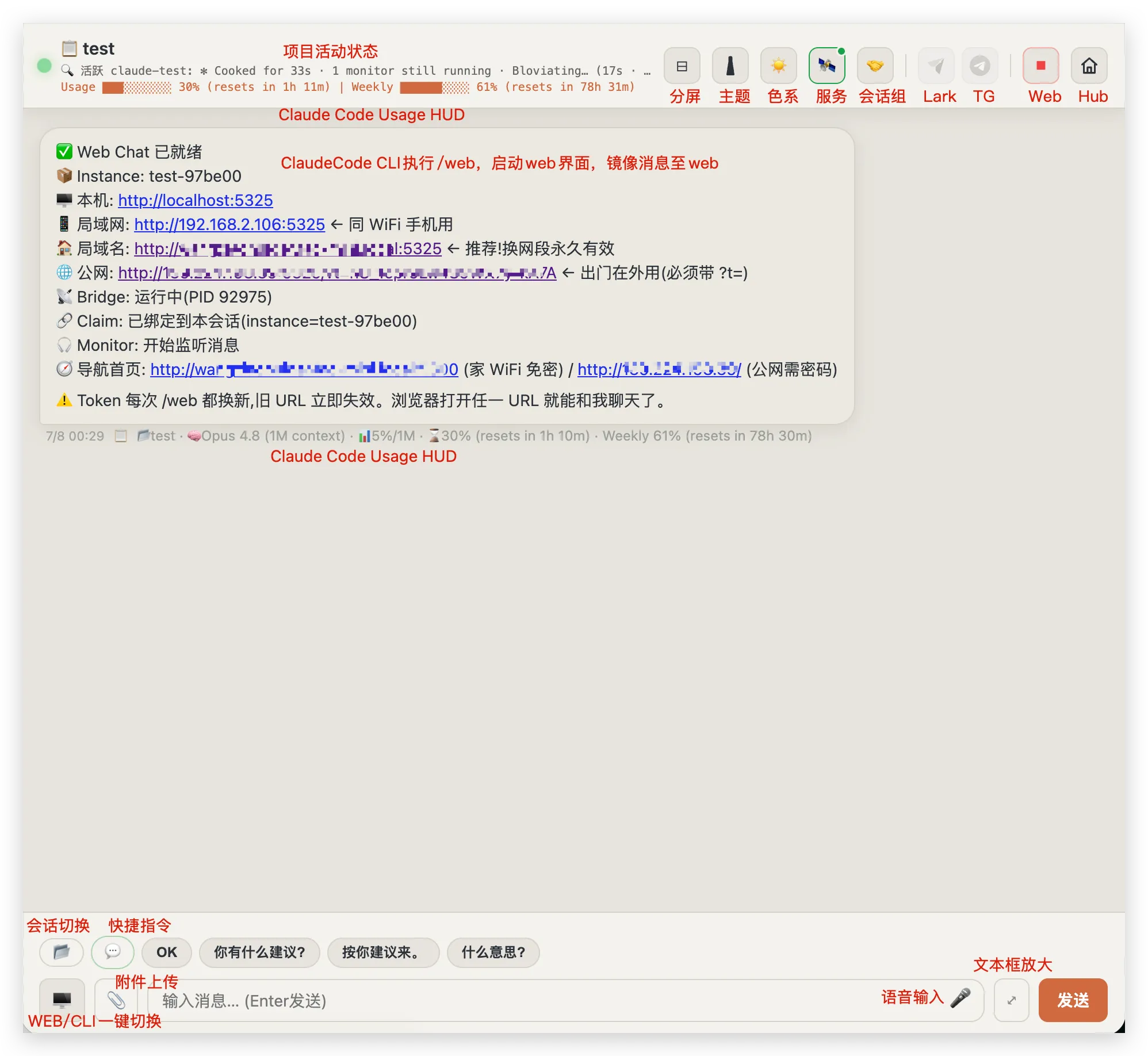The image size is (1148, 1056).
Task: Open the blurred 局域名 link ending :5325
Action: (x=288, y=248)
